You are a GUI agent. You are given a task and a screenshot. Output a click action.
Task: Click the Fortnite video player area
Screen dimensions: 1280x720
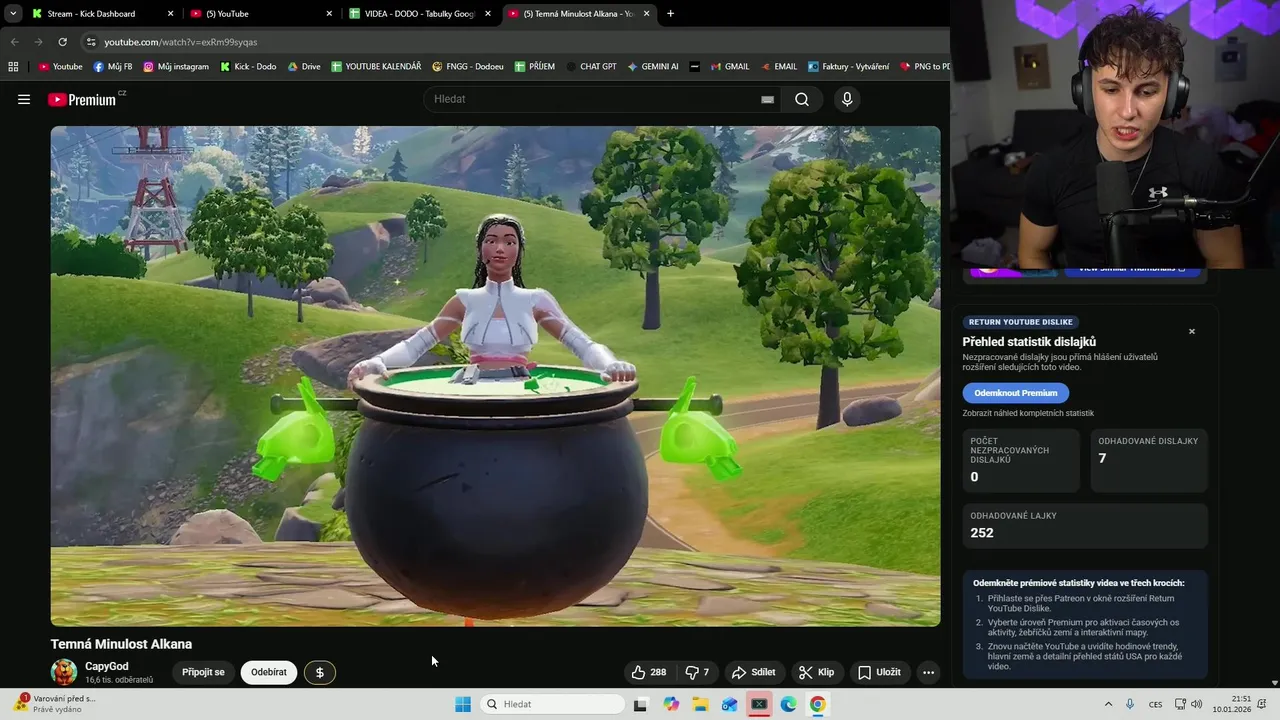tap(495, 376)
